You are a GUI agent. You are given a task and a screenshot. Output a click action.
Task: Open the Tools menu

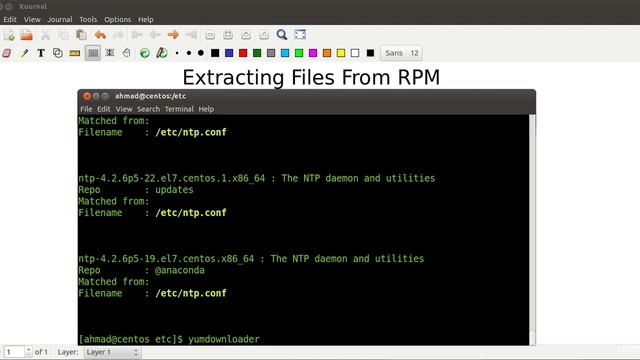tap(88, 20)
